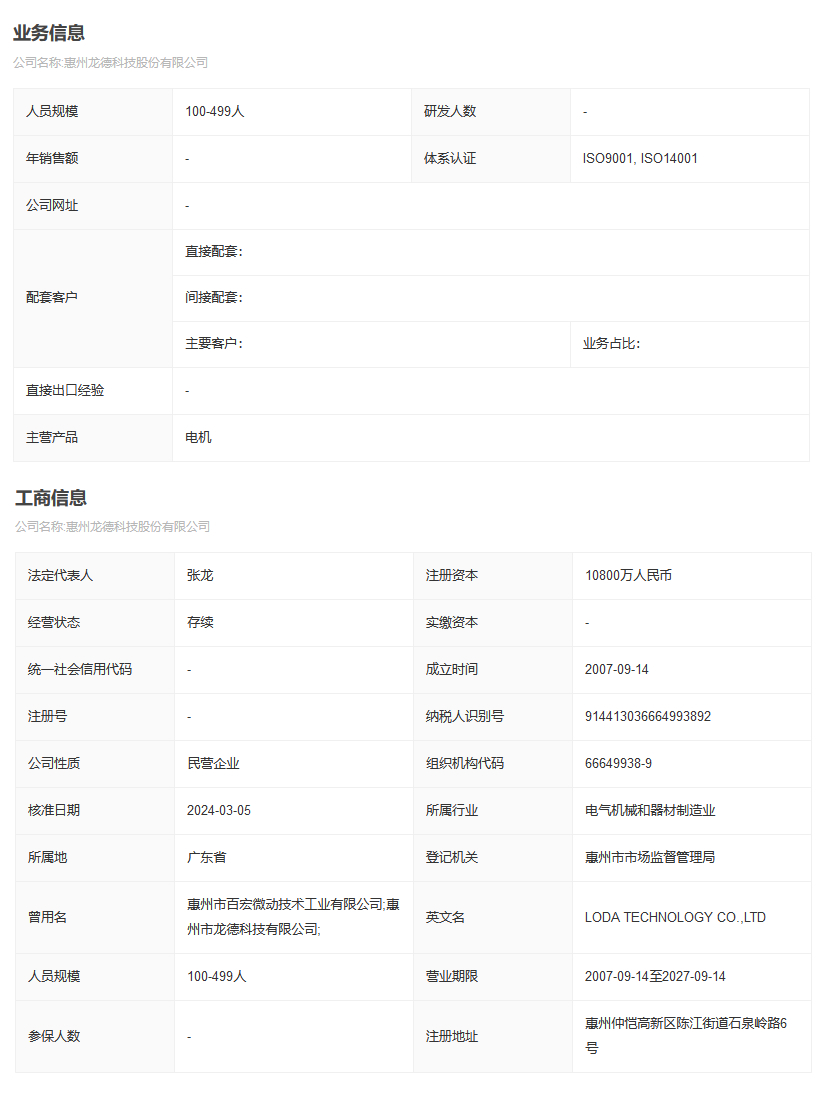826x1100 pixels.
Task: Click the 统一社会信用代码 label
Action: [x=80, y=670]
